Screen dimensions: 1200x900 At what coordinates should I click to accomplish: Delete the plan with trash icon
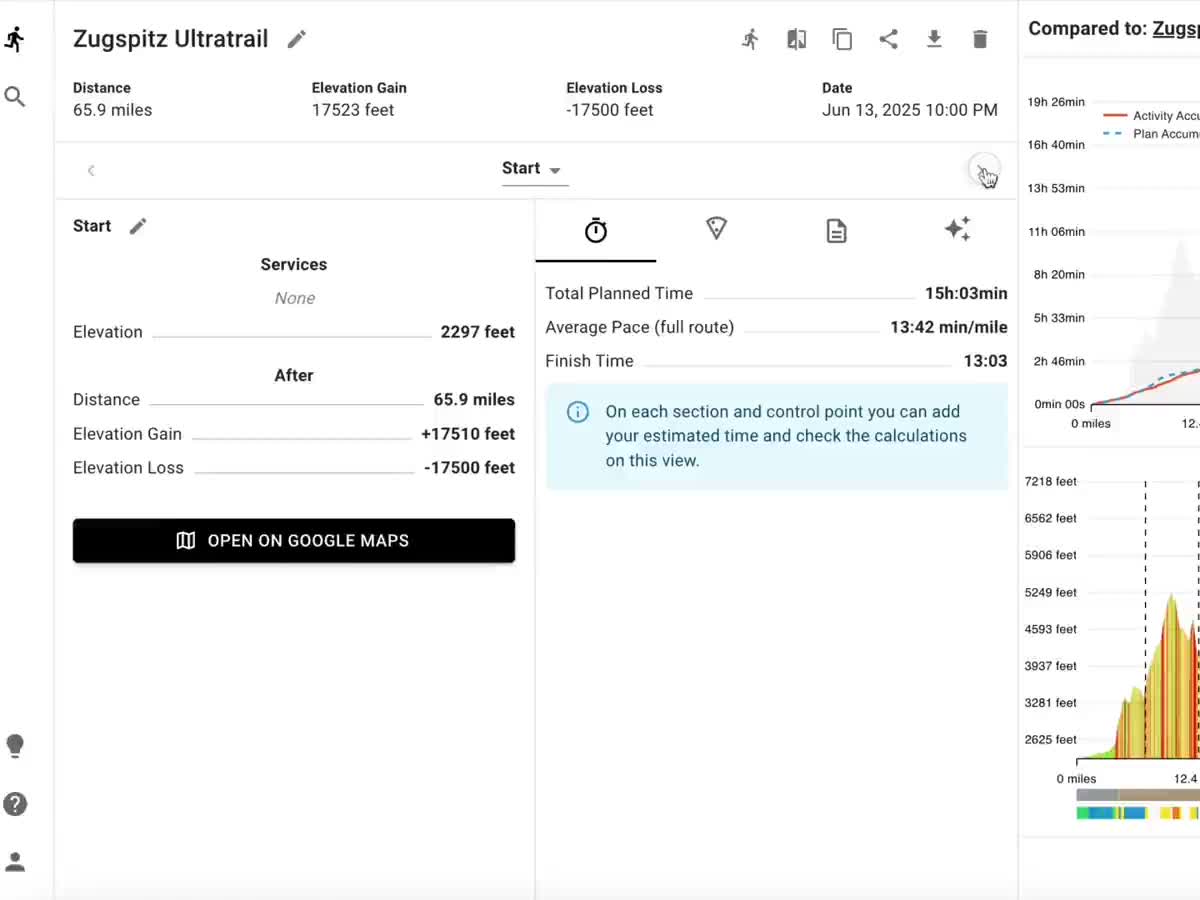pos(980,39)
